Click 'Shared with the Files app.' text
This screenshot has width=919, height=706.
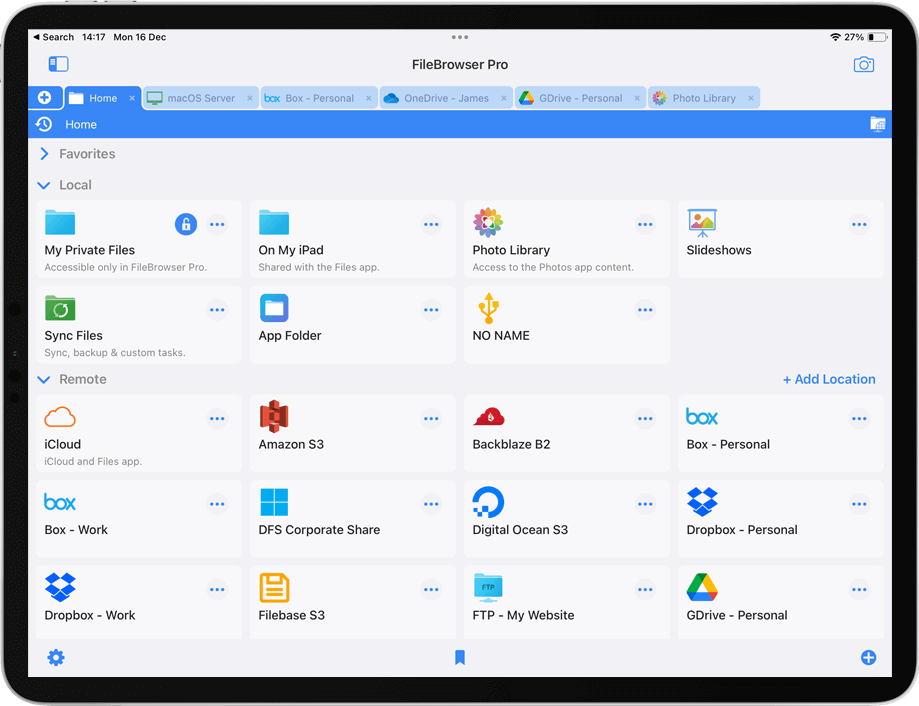[319, 267]
